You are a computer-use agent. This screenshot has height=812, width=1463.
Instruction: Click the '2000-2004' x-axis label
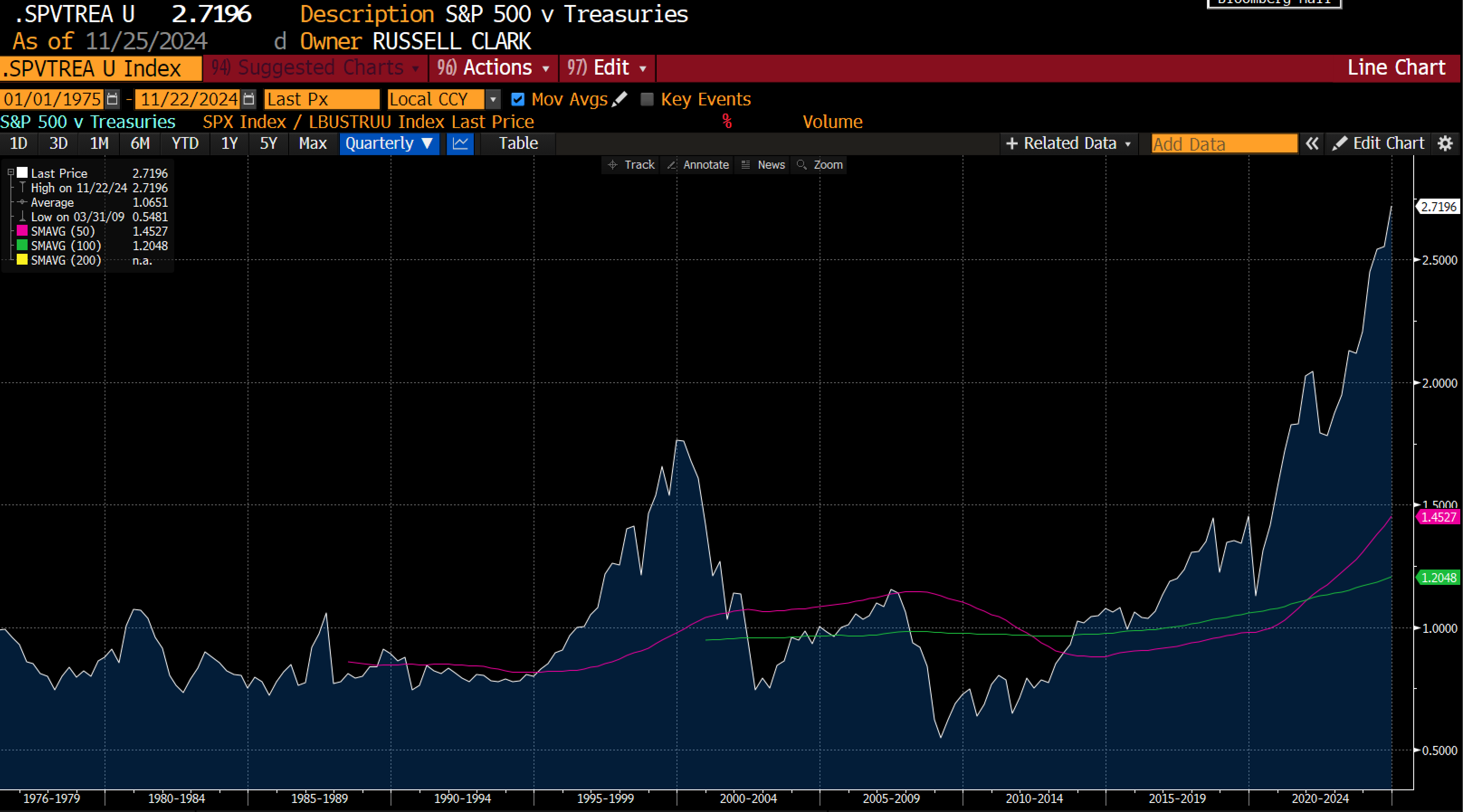[748, 798]
